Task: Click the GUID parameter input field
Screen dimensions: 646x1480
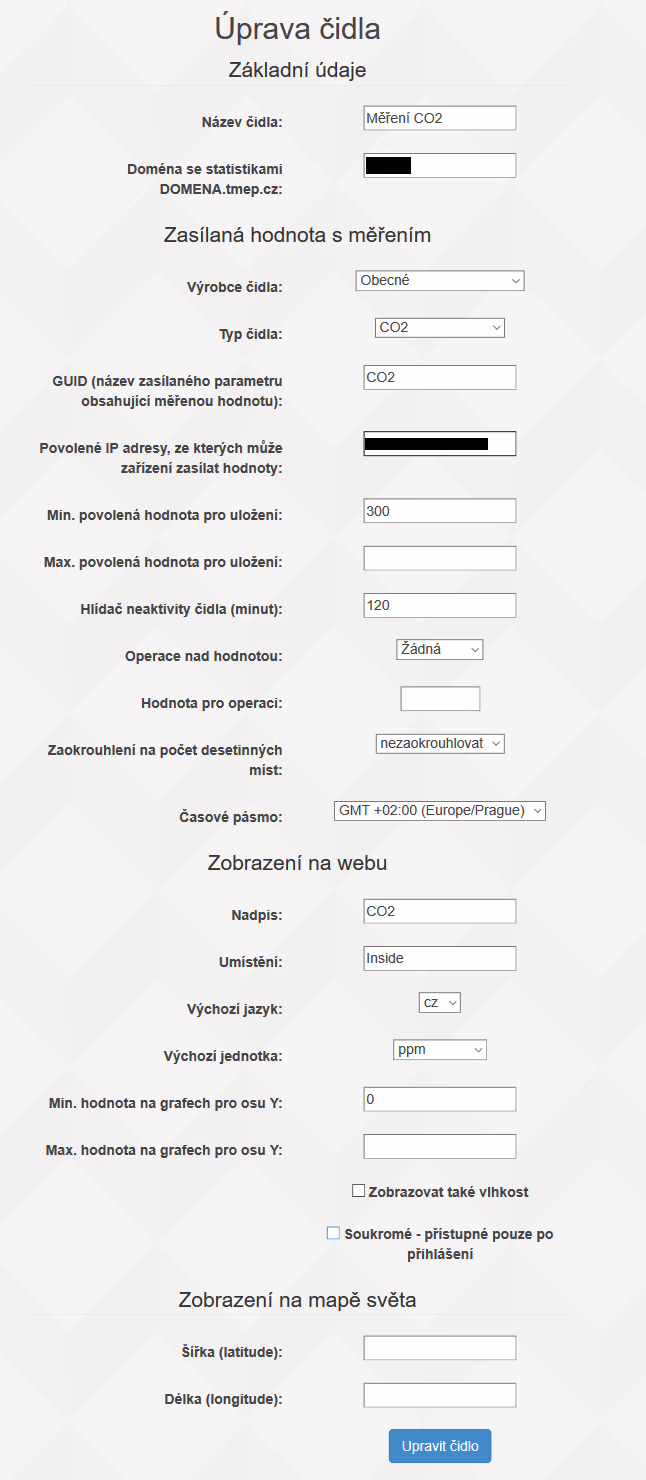Action: (440, 377)
